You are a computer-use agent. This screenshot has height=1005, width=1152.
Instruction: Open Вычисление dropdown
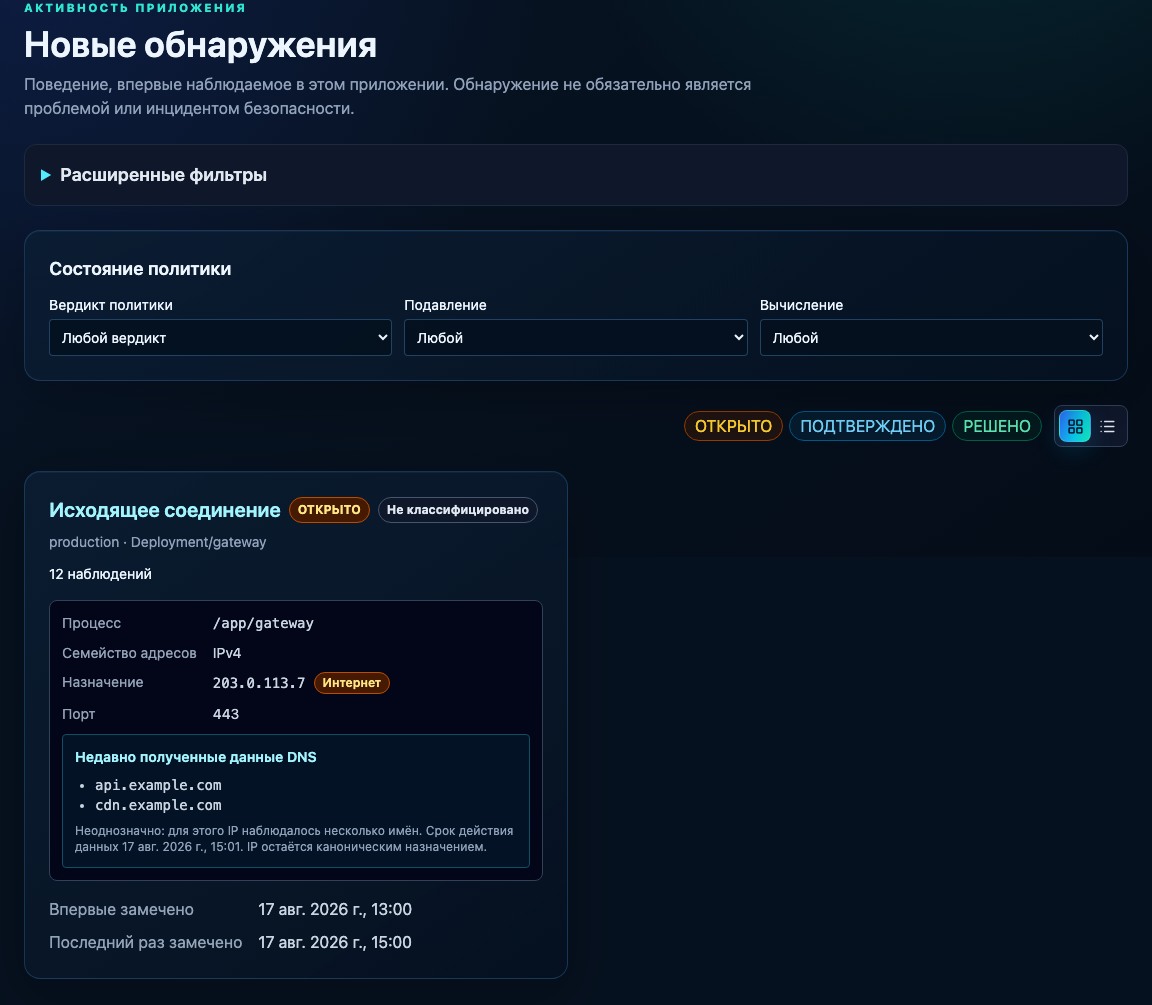pos(931,337)
